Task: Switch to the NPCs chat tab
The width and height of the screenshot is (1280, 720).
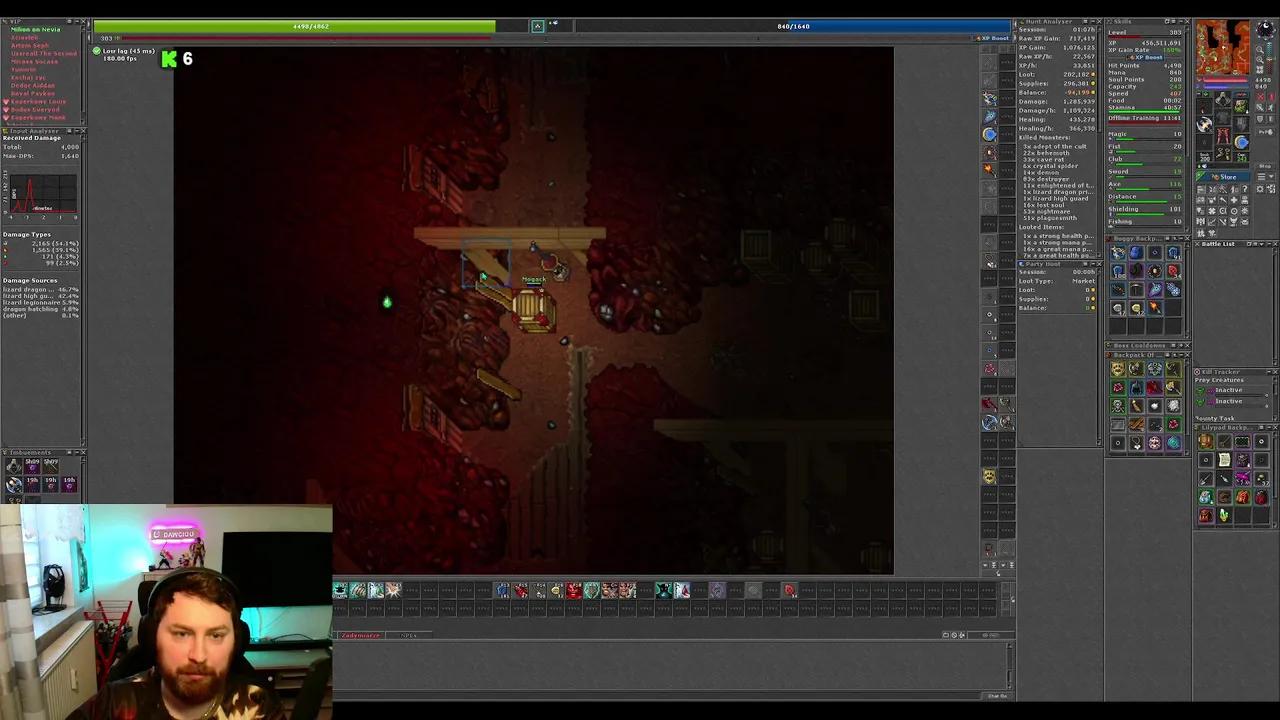Action: point(408,635)
